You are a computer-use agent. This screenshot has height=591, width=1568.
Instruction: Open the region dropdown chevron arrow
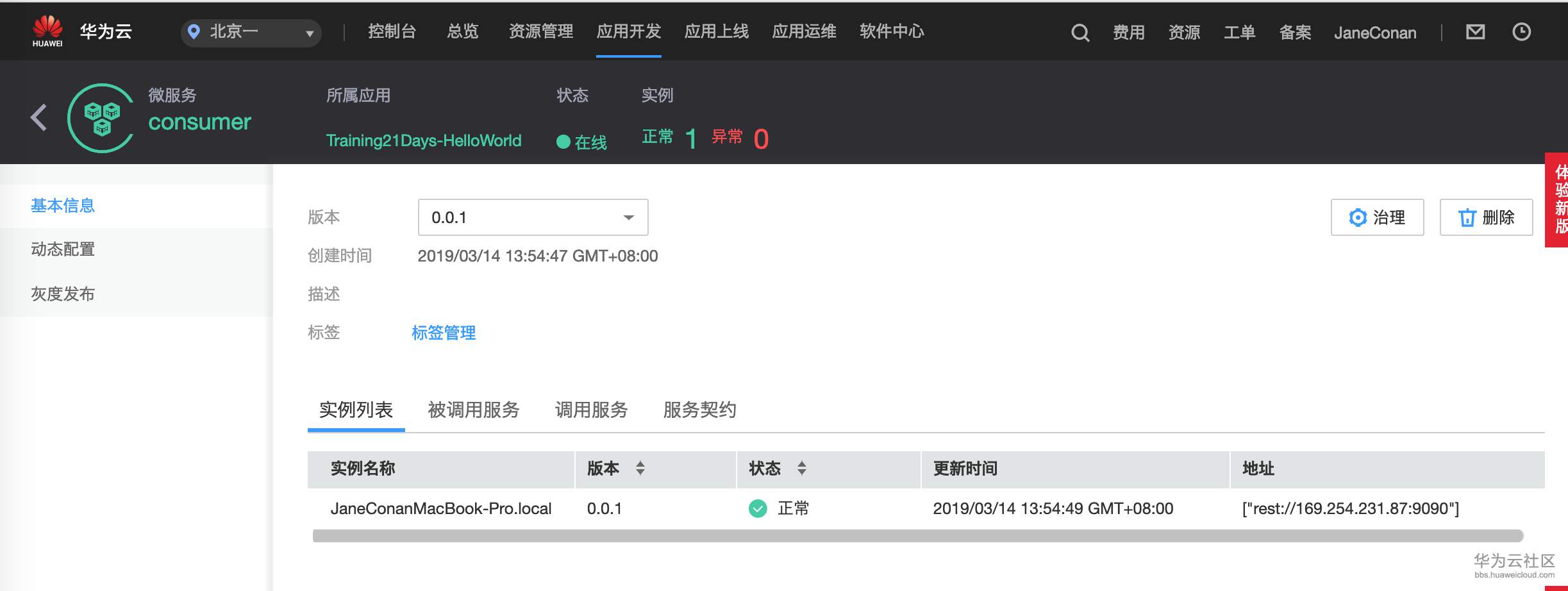[310, 33]
